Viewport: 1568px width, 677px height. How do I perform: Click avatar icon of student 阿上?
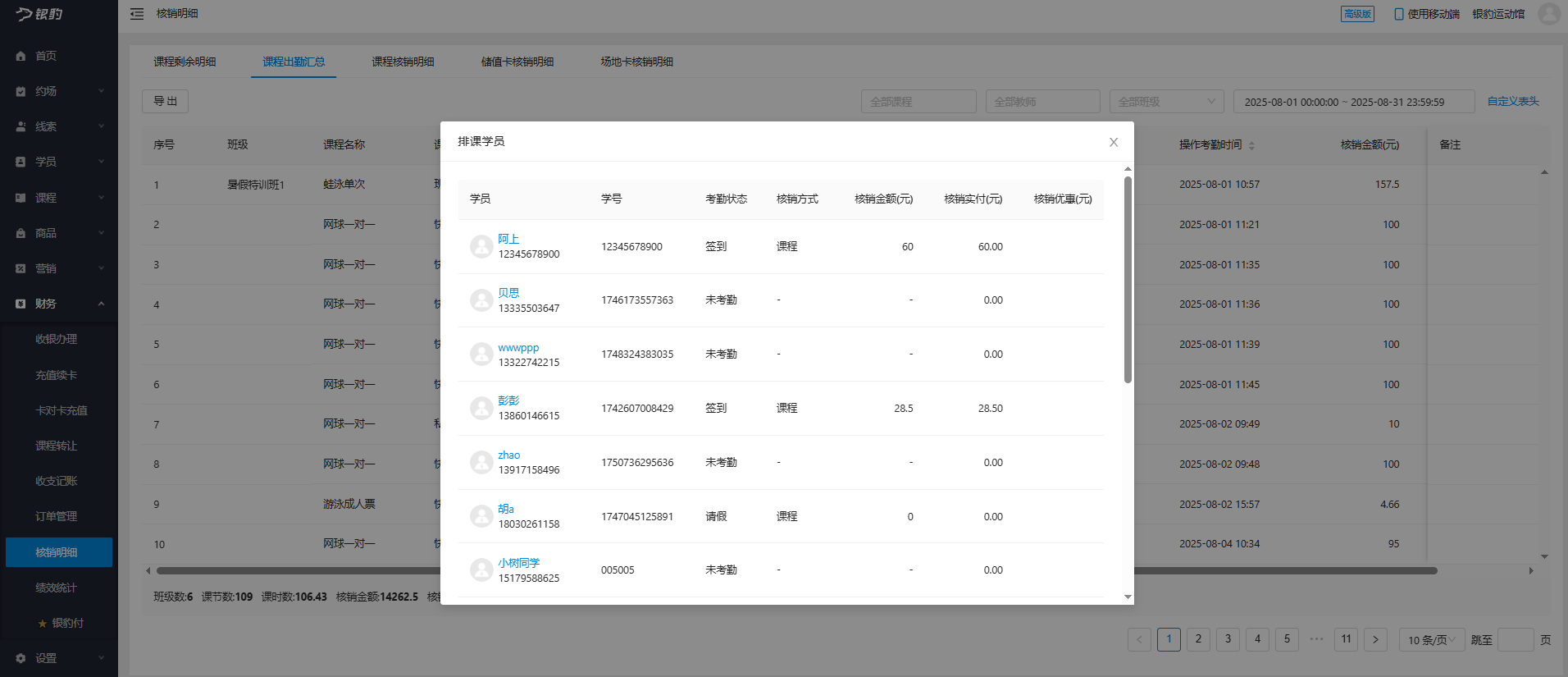[x=481, y=246]
